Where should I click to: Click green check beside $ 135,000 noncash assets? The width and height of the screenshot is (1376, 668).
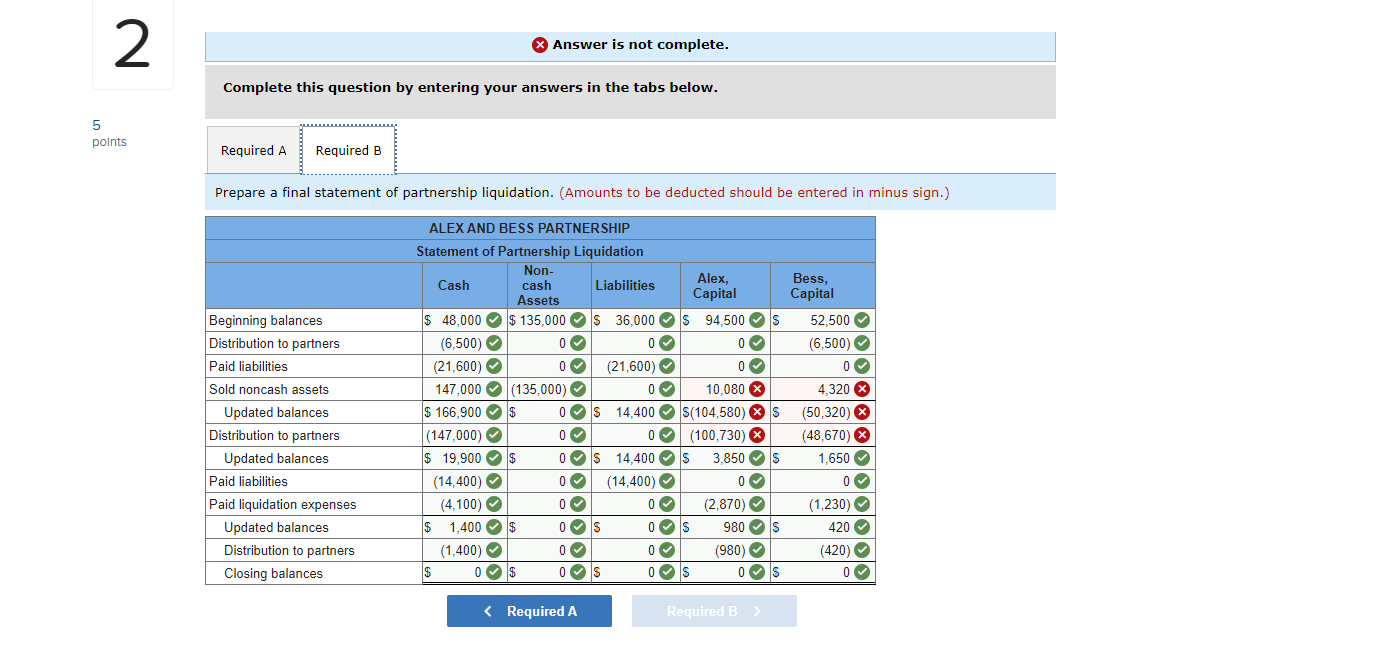[578, 320]
